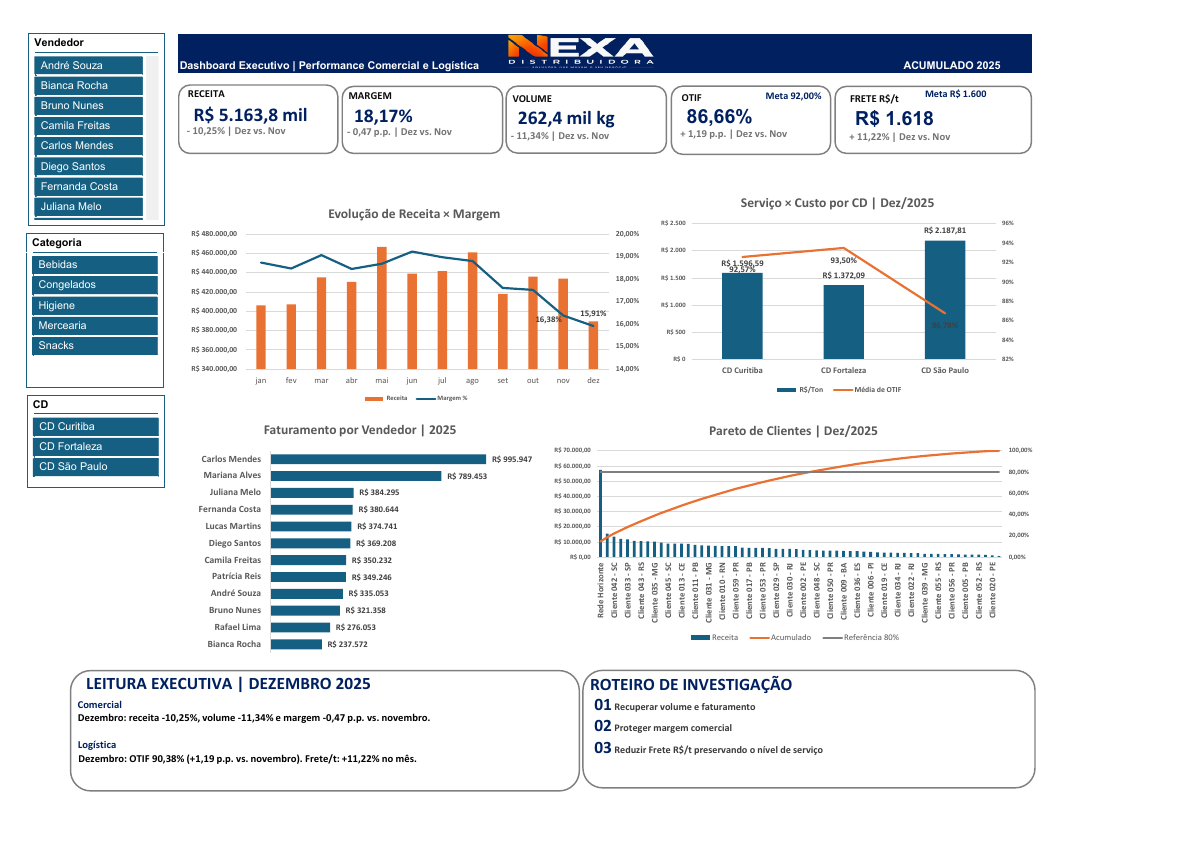
Task: Click the dez month axis label
Action: [x=593, y=381]
